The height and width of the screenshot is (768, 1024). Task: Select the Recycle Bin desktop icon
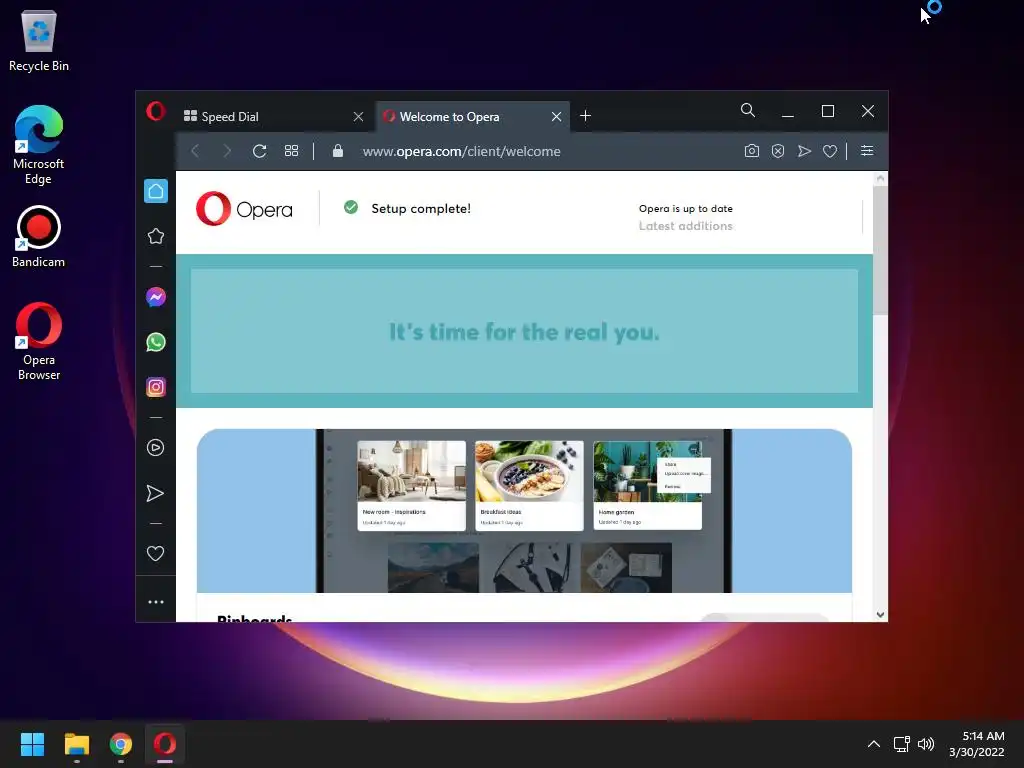[x=39, y=41]
